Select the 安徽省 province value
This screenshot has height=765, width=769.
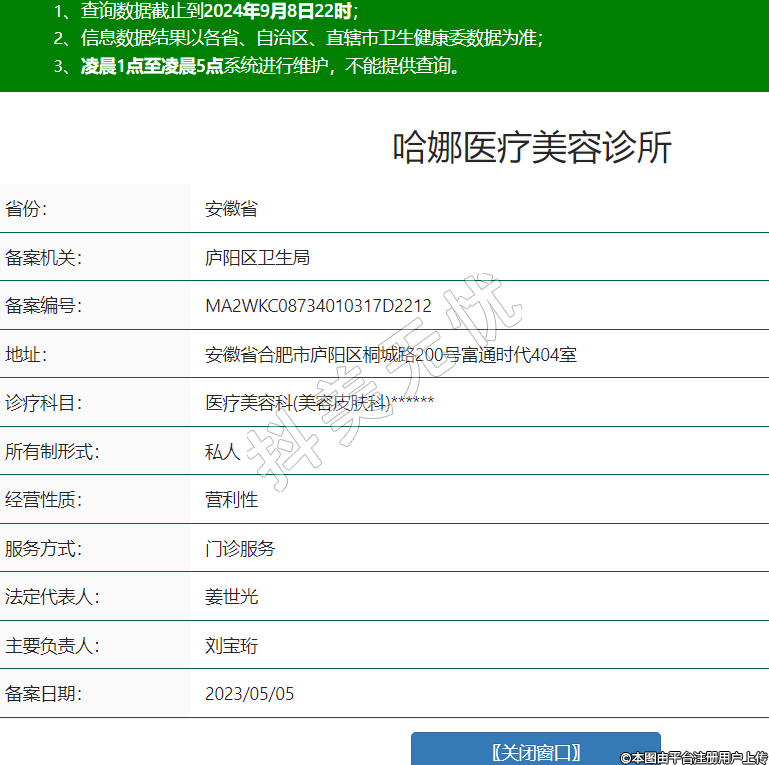[x=231, y=209]
